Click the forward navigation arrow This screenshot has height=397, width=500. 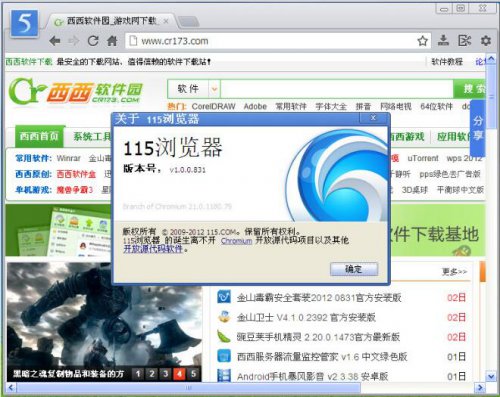pos(74,41)
